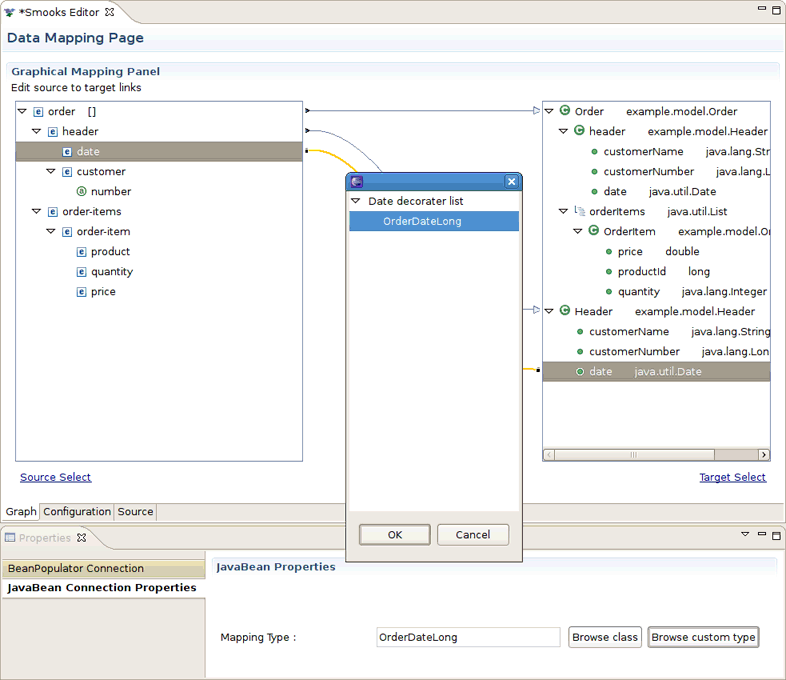Select the BeanPopulator Connection section
Viewport: 786px width, 680px height.
(103, 568)
